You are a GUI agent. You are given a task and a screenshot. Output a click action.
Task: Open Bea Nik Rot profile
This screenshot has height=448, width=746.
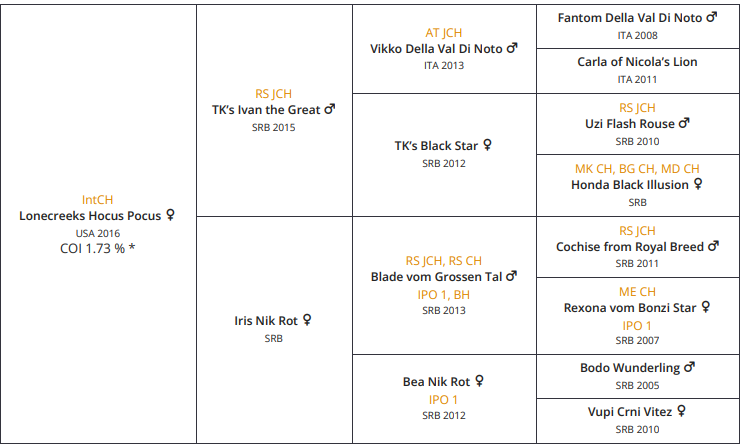(436, 382)
